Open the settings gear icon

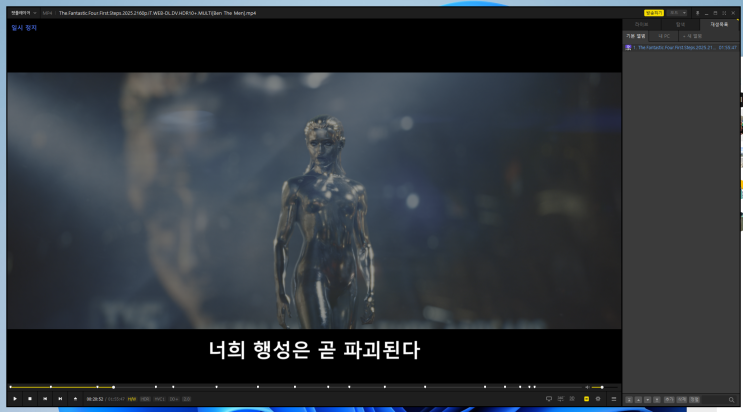pos(598,399)
